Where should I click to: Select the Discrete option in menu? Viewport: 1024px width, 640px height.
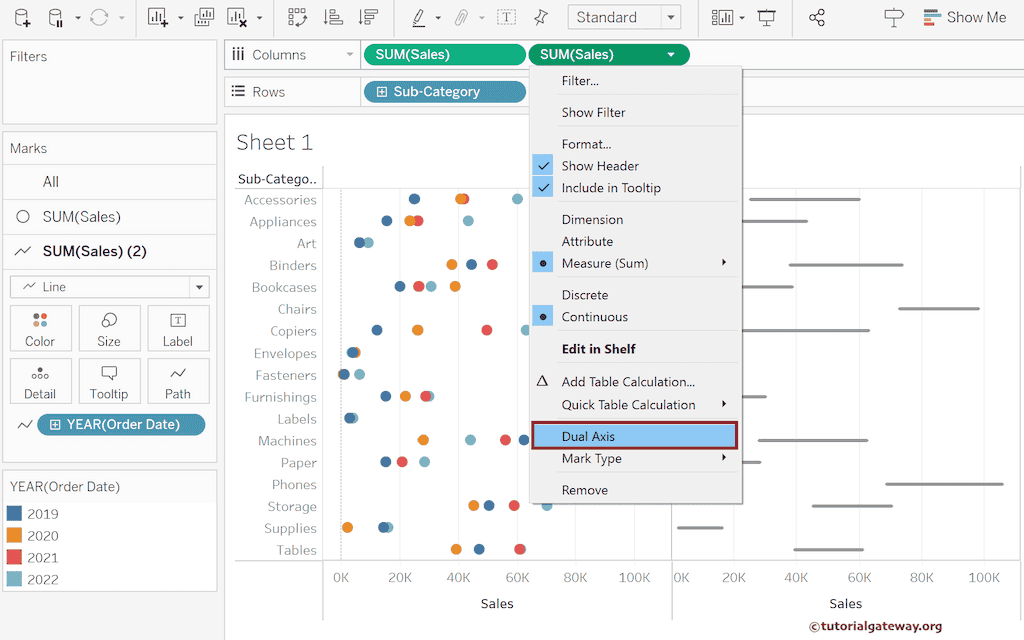(x=585, y=295)
